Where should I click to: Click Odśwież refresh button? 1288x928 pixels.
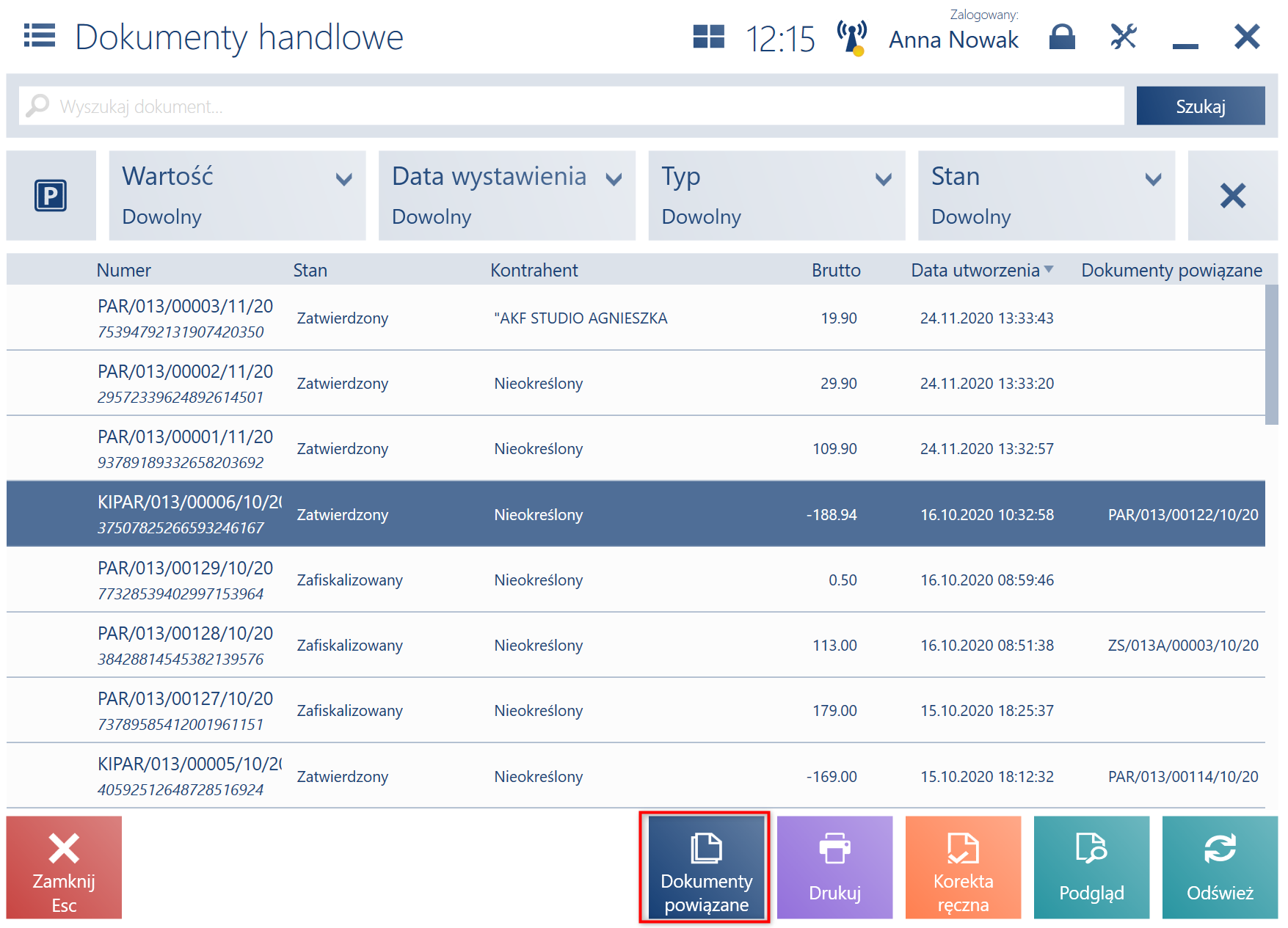(x=1220, y=867)
